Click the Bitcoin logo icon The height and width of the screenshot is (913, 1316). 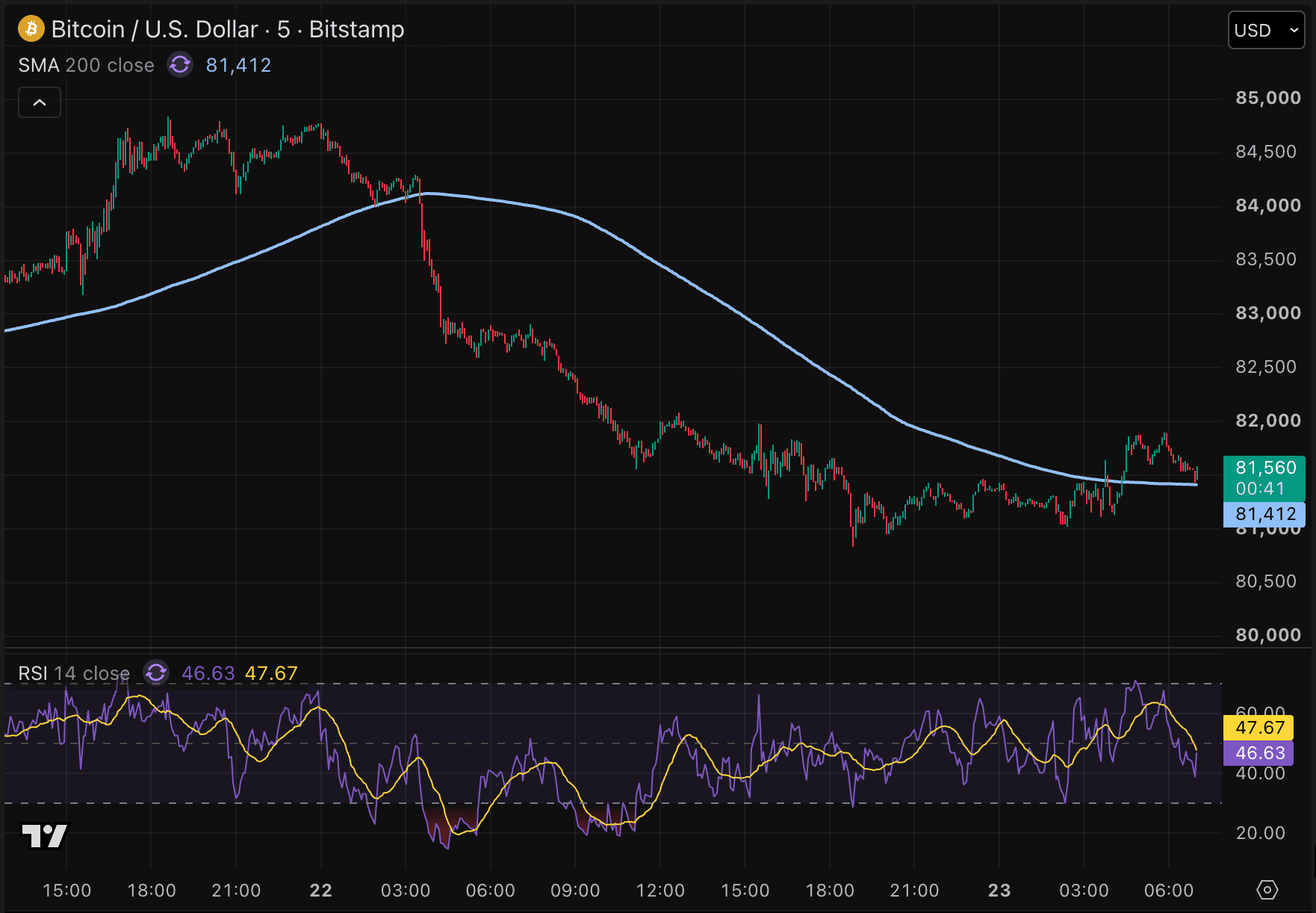31,29
